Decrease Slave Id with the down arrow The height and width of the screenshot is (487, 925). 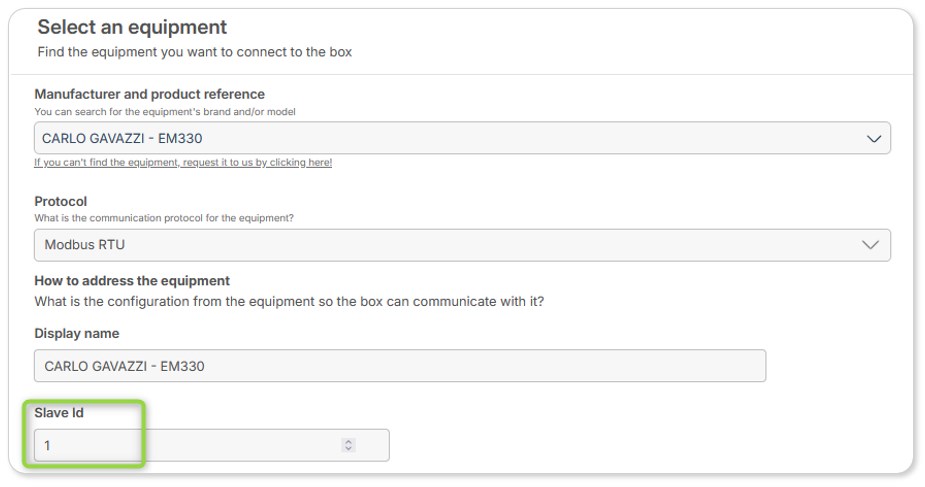click(348, 449)
